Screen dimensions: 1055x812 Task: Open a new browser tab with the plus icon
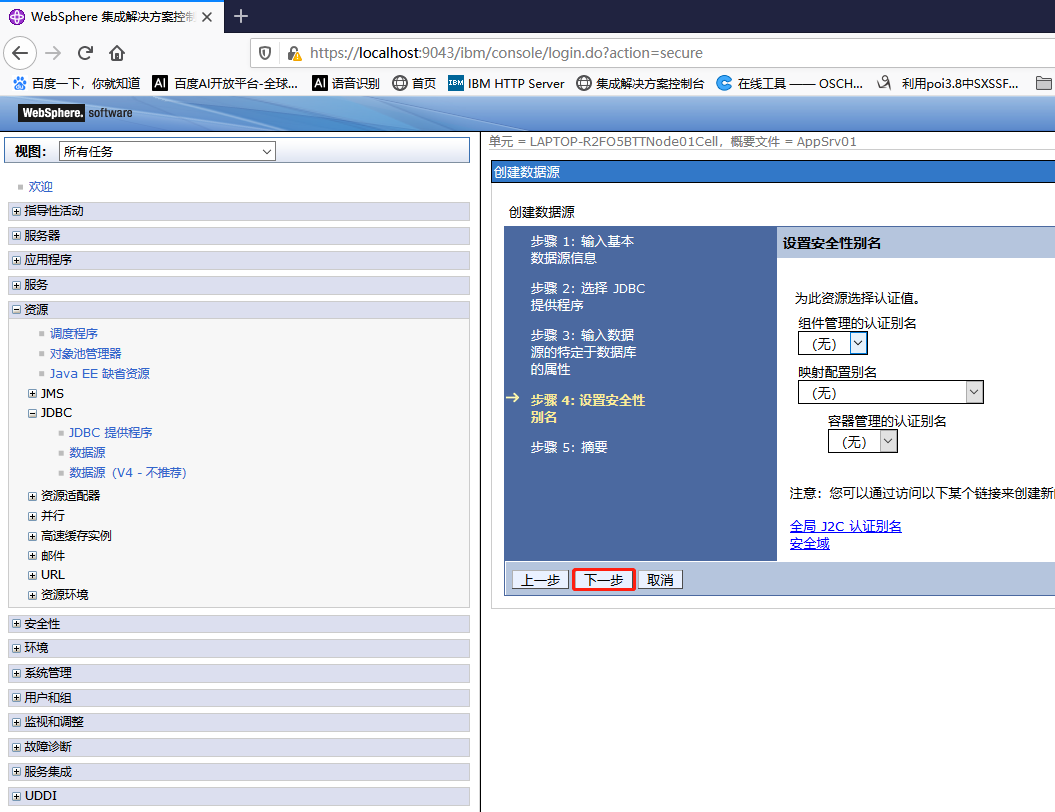tap(240, 16)
